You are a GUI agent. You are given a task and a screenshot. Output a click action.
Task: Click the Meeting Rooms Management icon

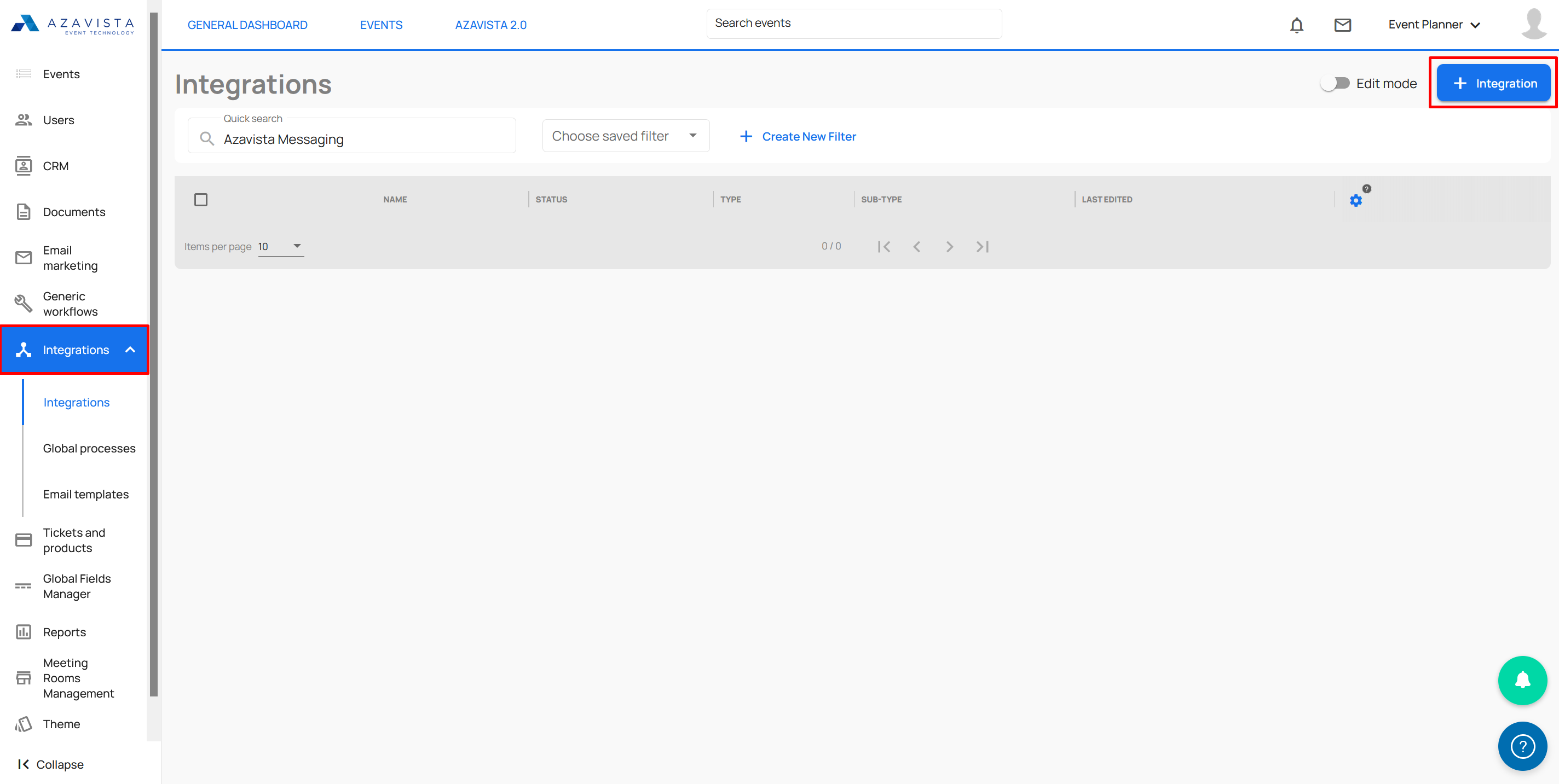24,678
